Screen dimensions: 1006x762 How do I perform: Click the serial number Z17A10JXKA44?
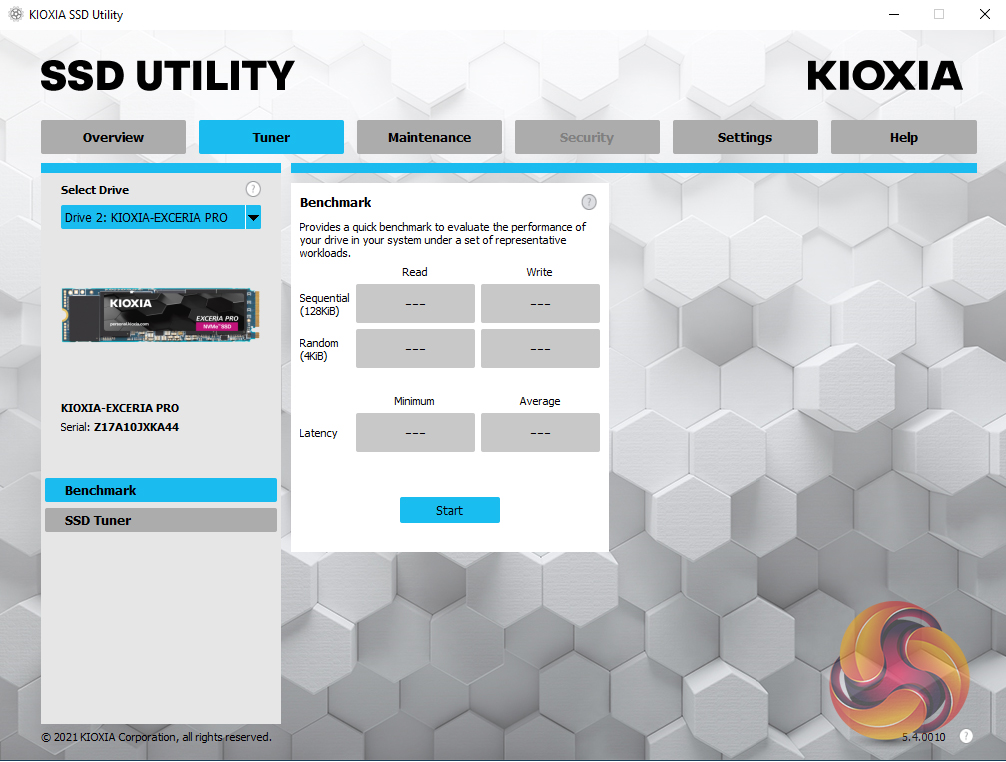point(137,427)
